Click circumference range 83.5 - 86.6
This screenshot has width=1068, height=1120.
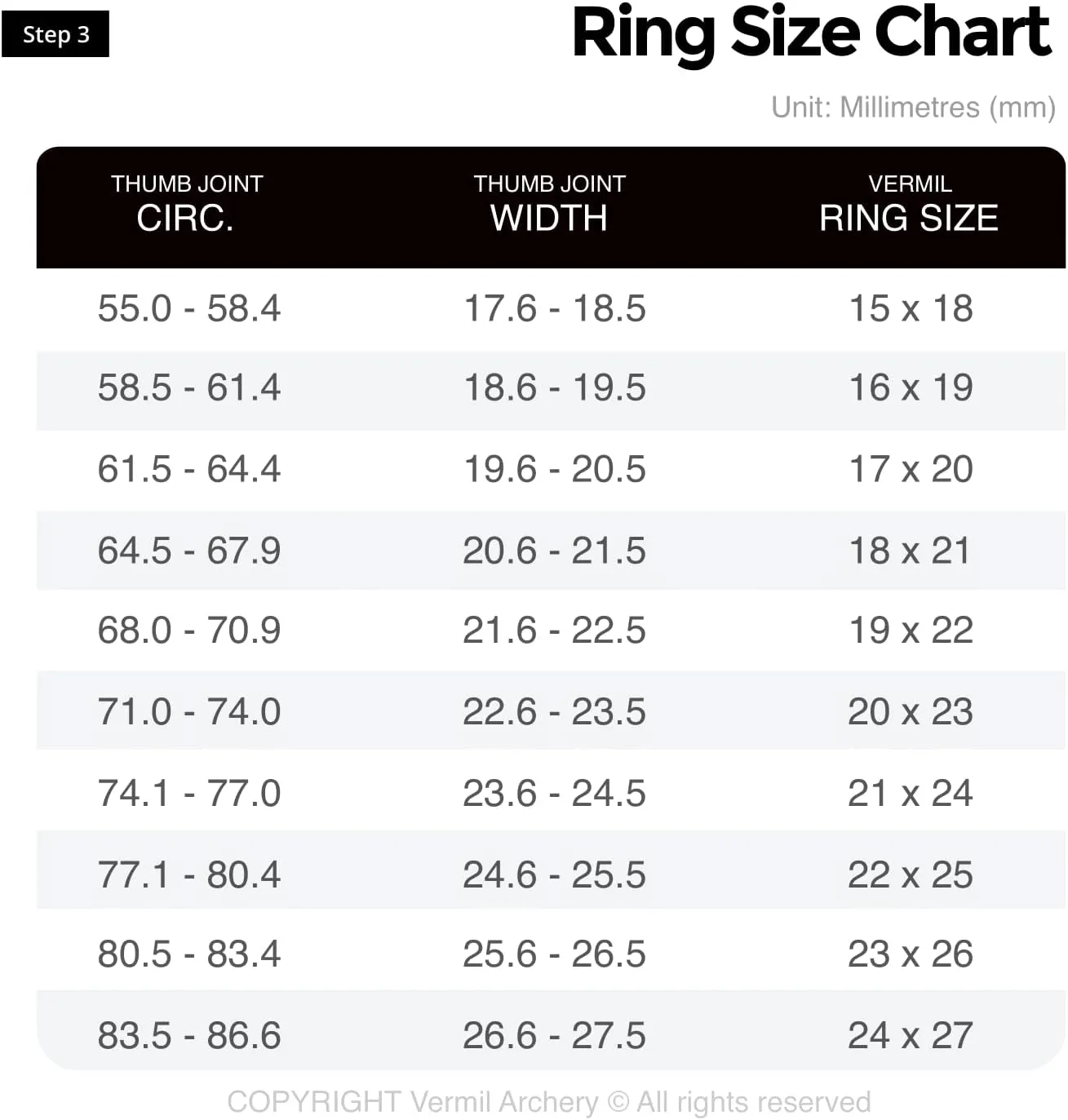pos(189,1036)
